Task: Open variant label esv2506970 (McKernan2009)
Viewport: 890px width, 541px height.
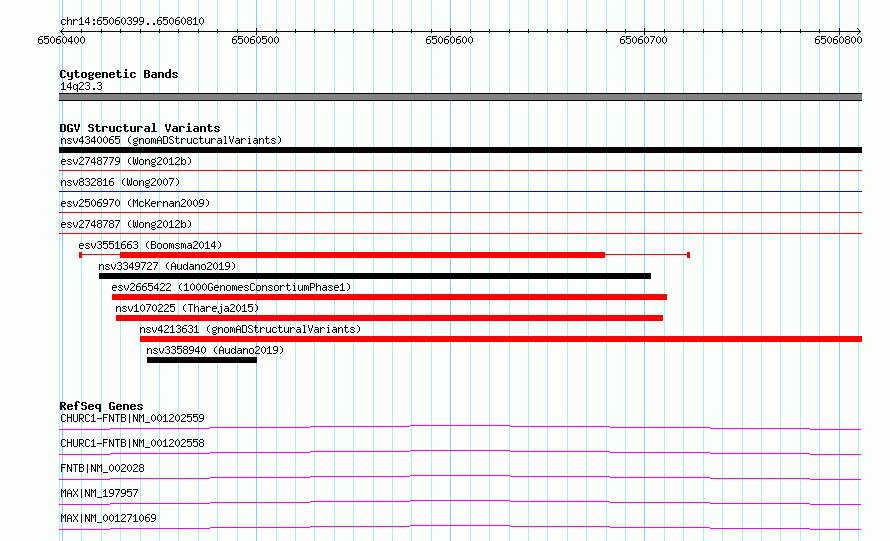Action: 135,203
